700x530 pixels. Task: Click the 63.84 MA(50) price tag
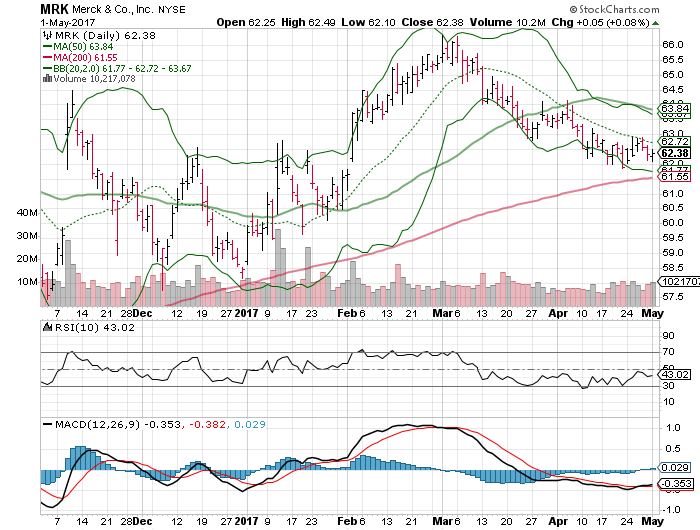675,109
